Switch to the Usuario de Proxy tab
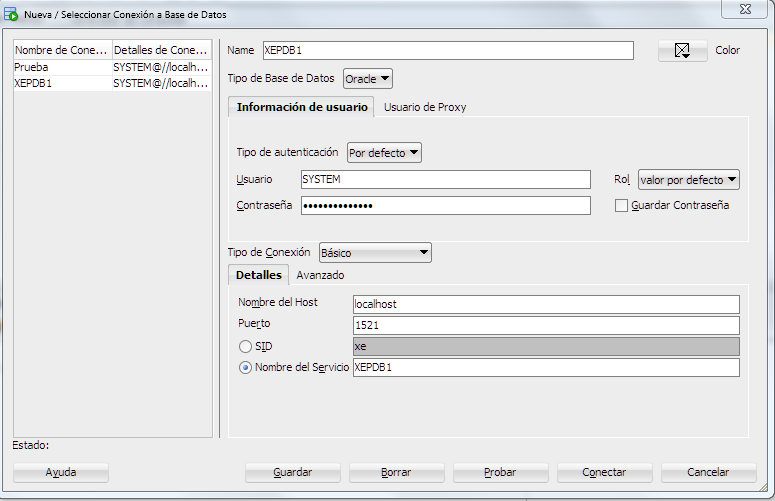This screenshot has width=775, height=501. pos(425,107)
